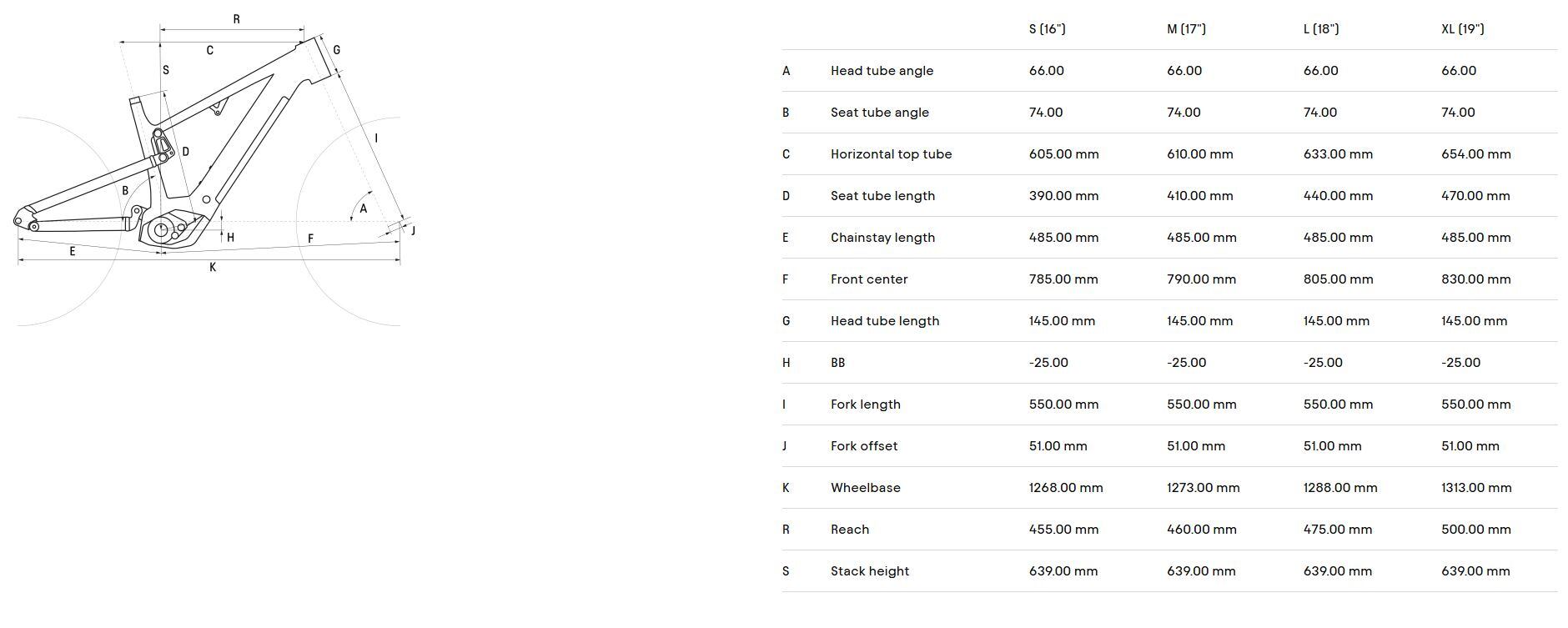This screenshot has width=1568, height=628.
Task: Click the L (18") size column header
Action: pos(1321,29)
